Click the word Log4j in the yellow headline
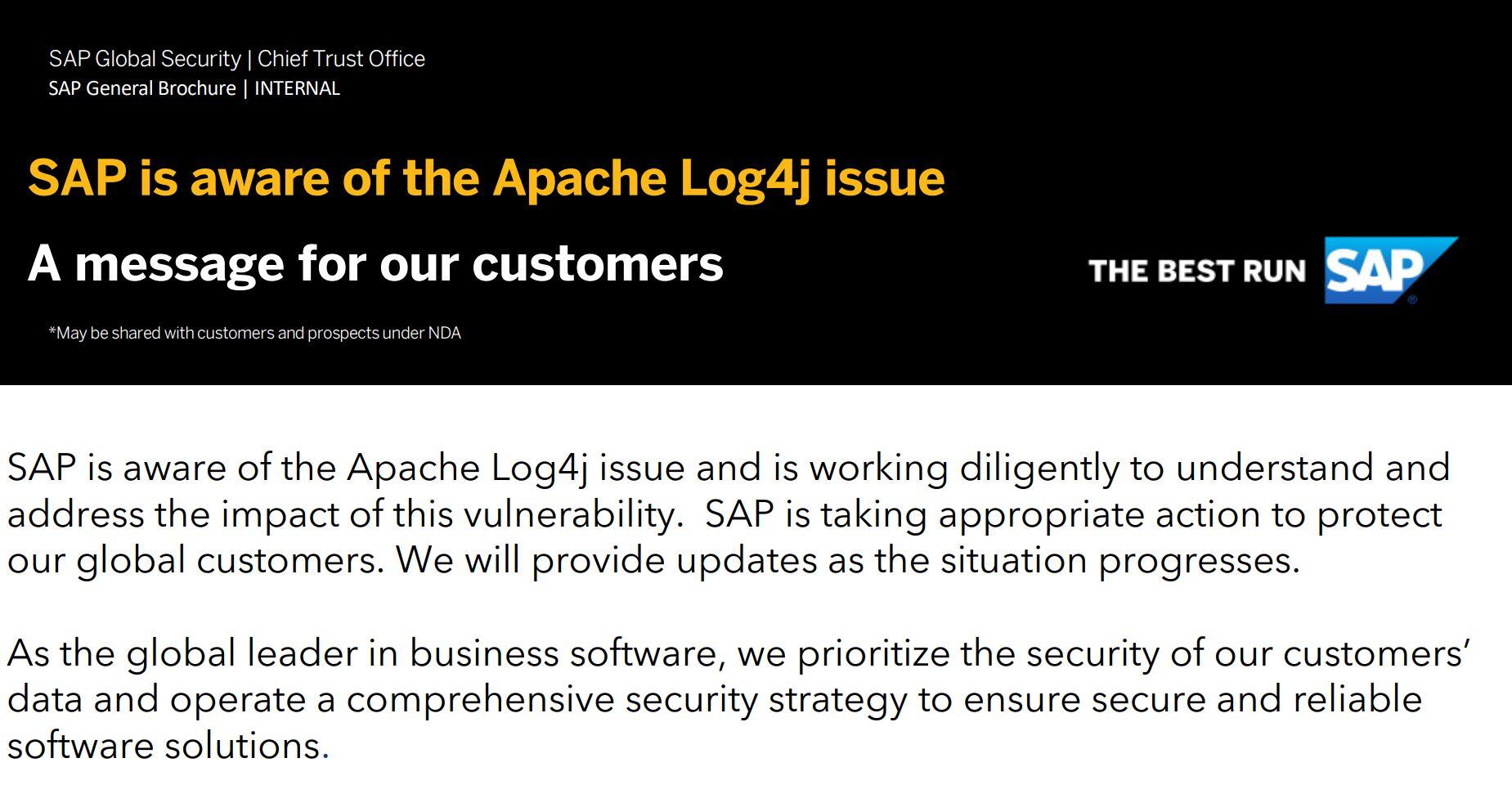The image size is (1512, 794). (x=745, y=178)
